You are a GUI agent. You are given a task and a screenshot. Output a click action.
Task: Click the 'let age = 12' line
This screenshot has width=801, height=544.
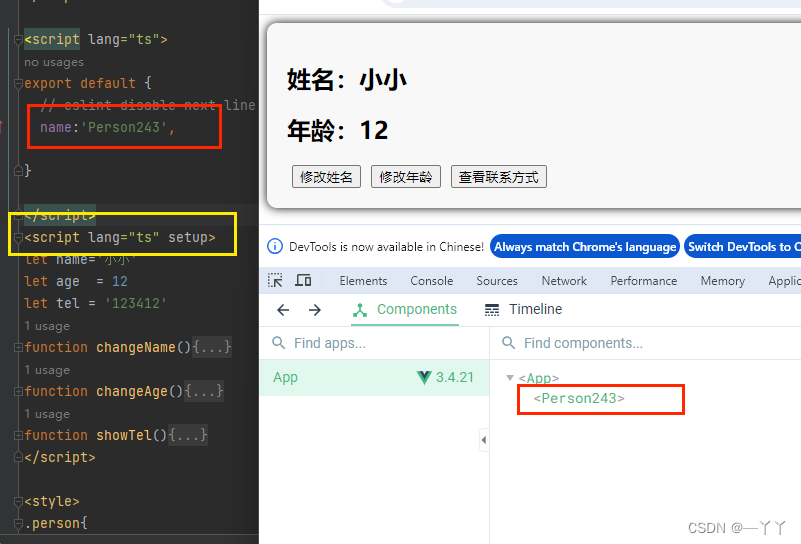pos(76,281)
